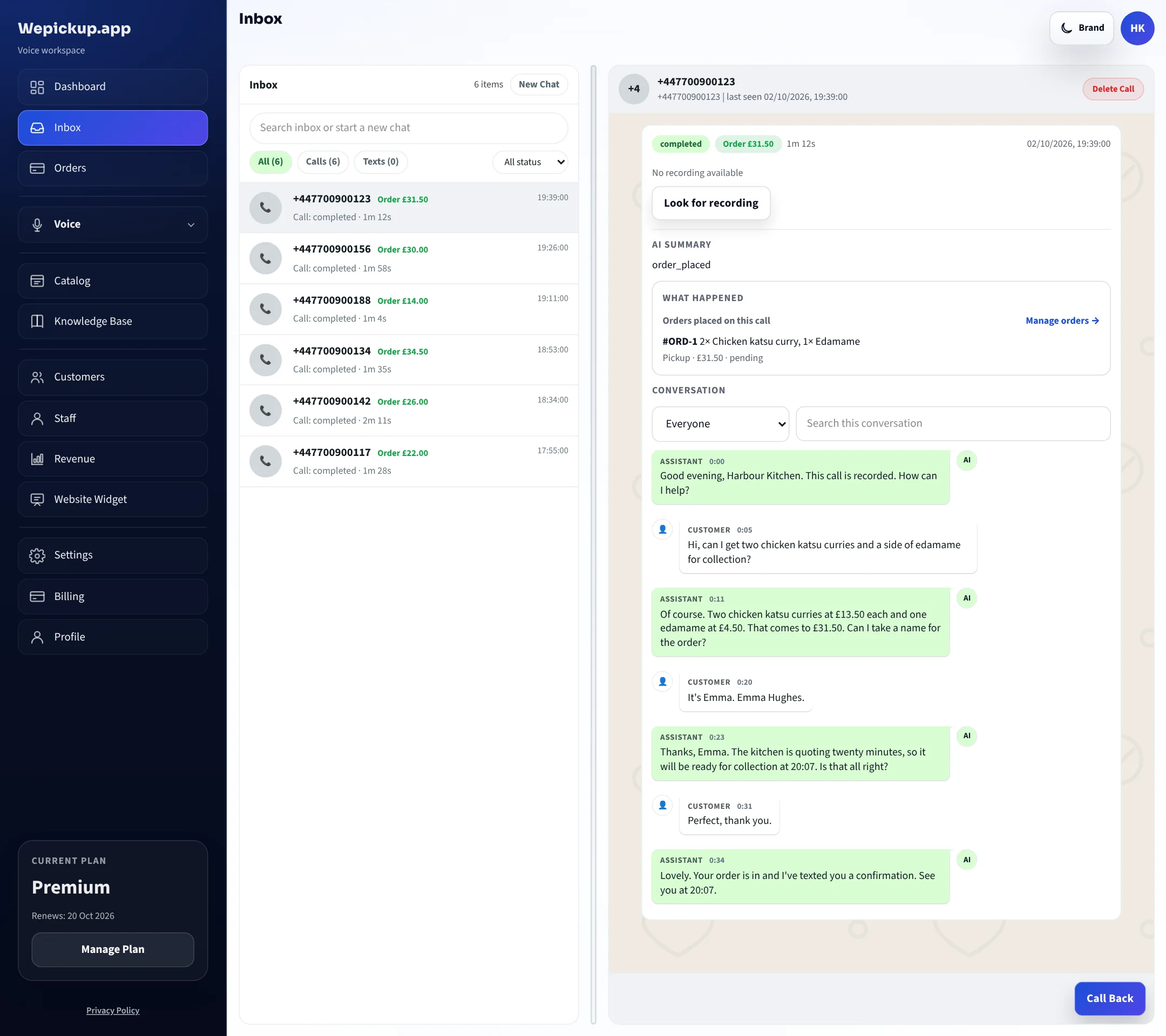Click Search this conversation field
Screen dimensions: 1166x1036
(x=953, y=424)
